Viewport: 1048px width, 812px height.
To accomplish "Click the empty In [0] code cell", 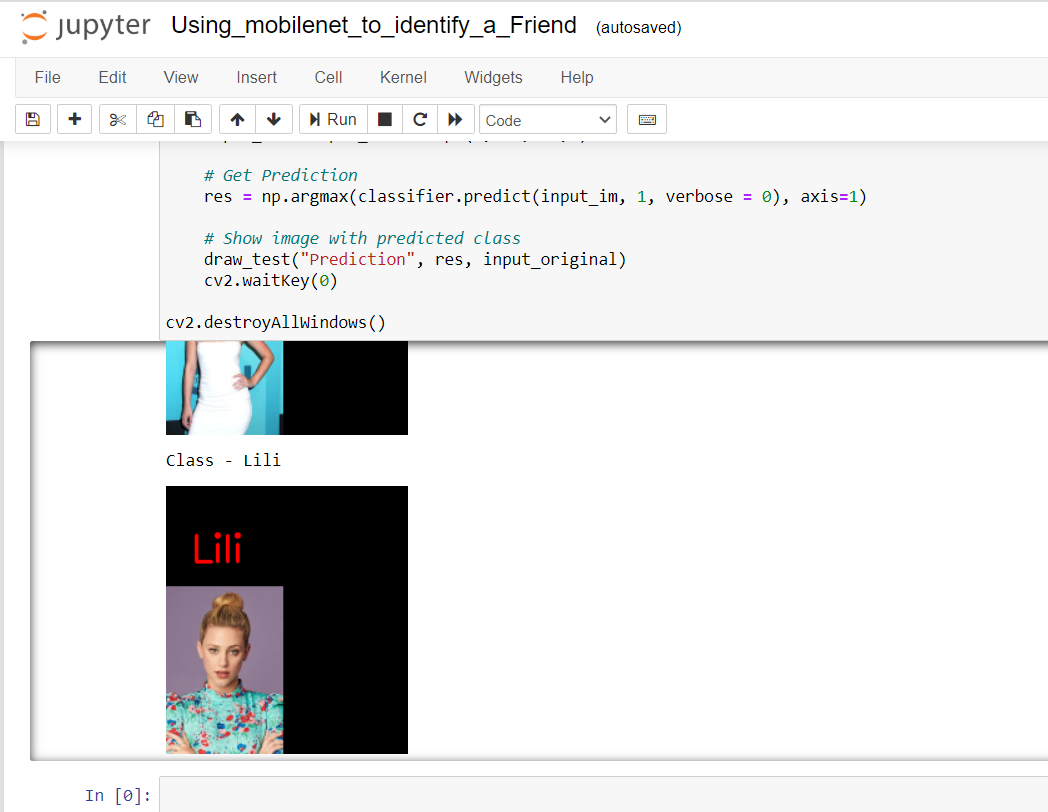I will point(604,795).
